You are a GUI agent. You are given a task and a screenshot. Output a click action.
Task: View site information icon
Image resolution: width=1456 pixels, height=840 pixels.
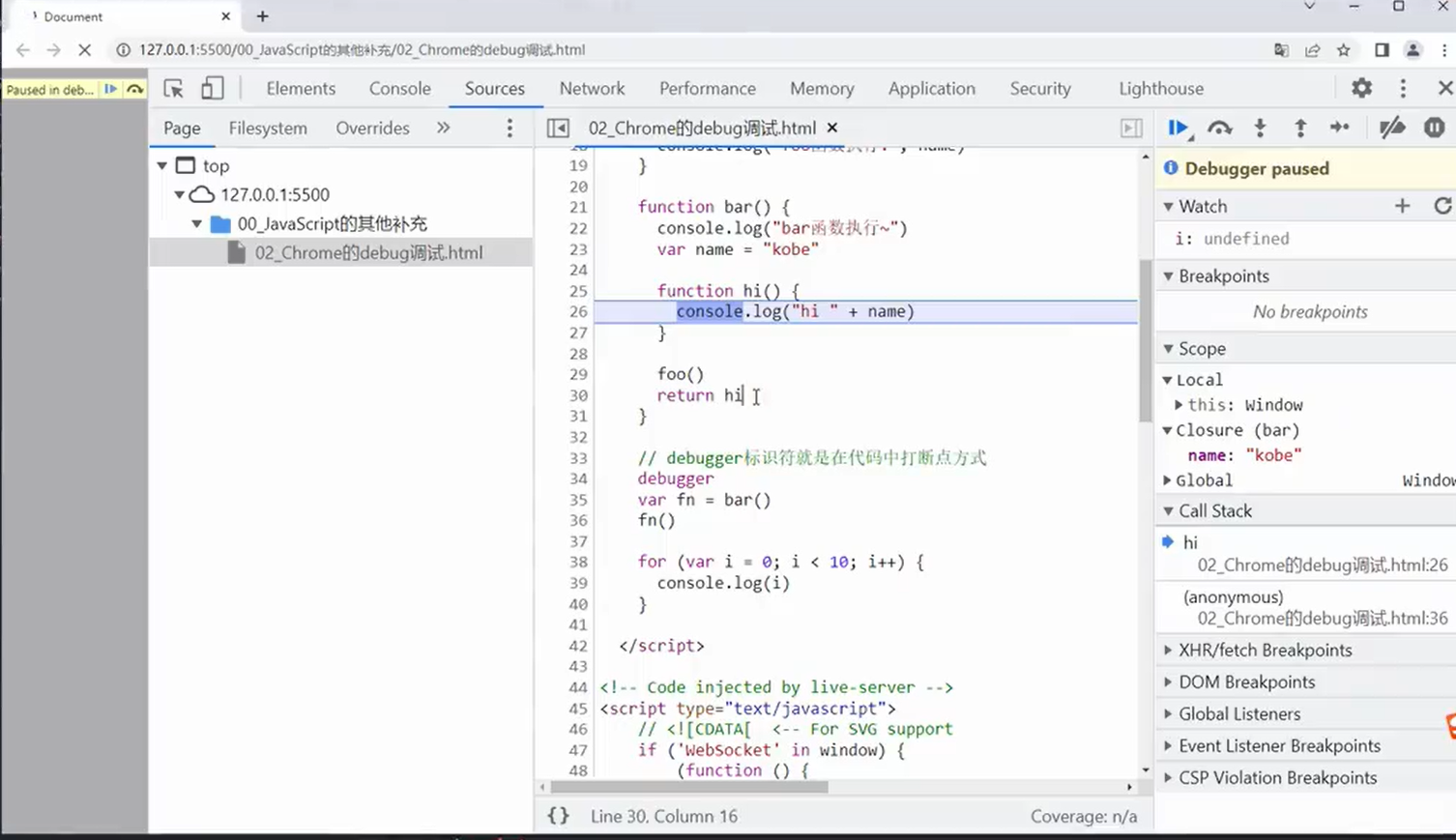coord(123,50)
